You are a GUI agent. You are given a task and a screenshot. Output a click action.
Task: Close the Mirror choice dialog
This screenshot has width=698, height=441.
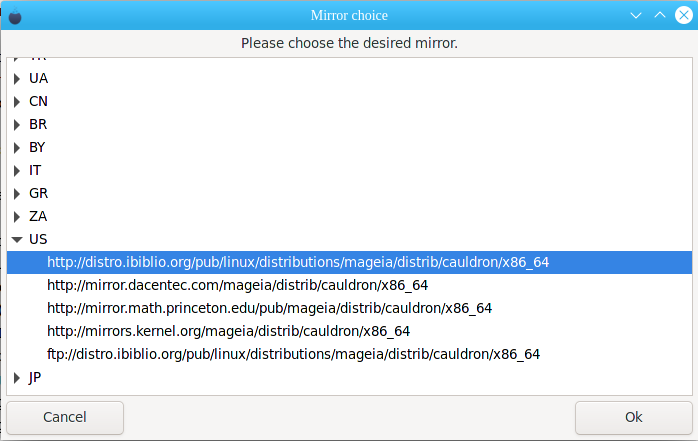(x=684, y=15)
